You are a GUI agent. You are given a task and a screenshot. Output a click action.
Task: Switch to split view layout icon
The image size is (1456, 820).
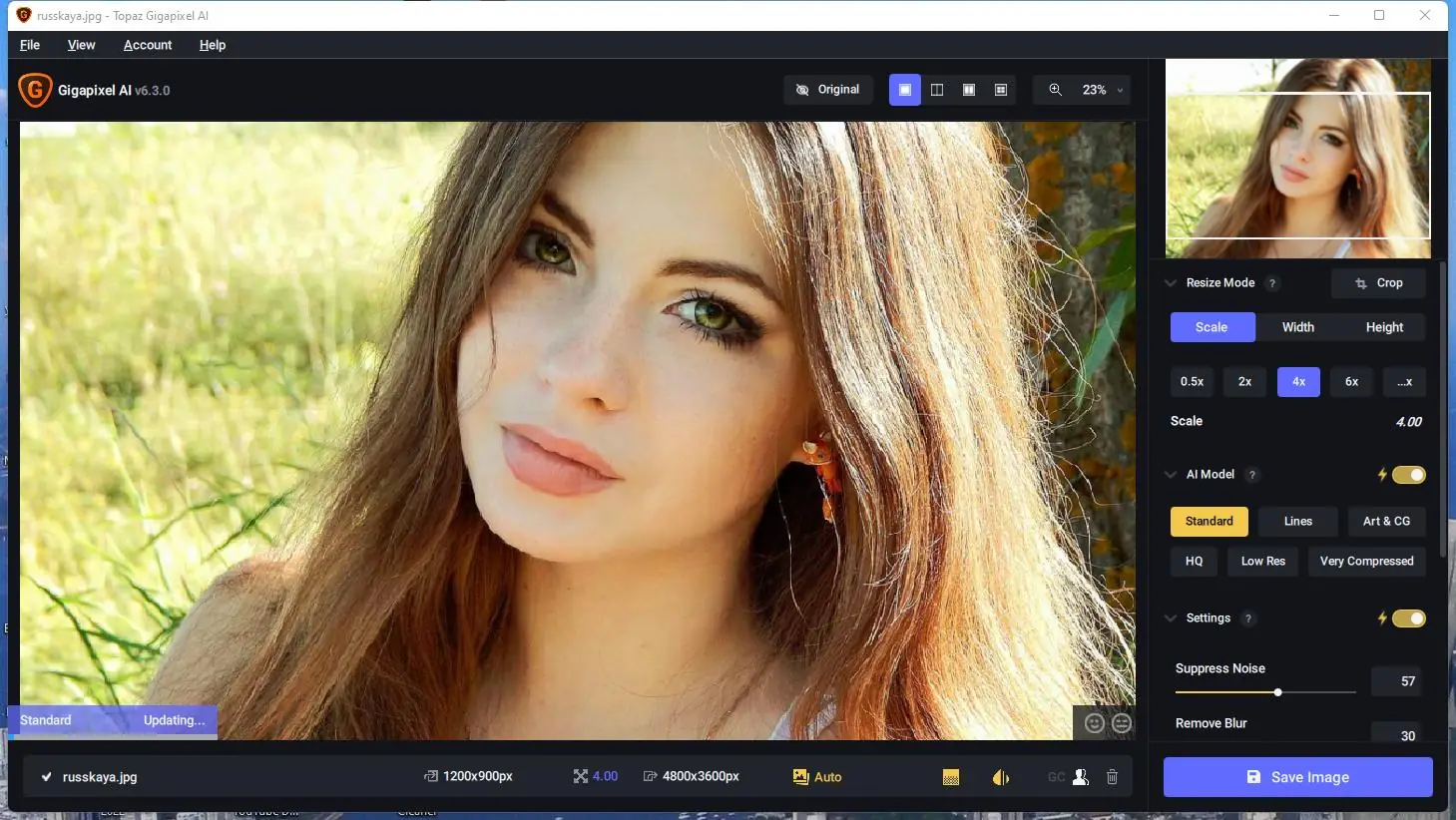click(937, 90)
